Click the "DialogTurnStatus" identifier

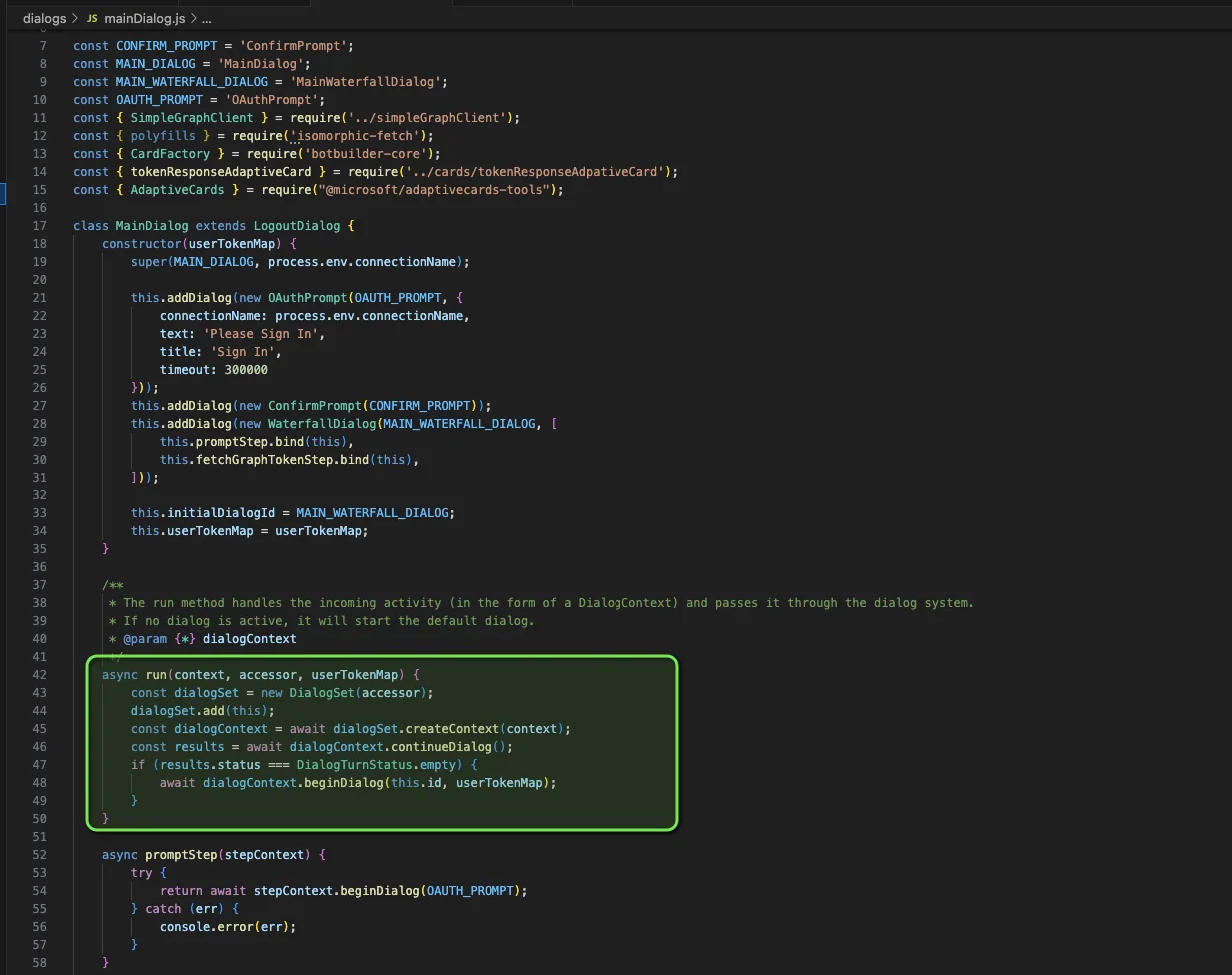(354, 765)
